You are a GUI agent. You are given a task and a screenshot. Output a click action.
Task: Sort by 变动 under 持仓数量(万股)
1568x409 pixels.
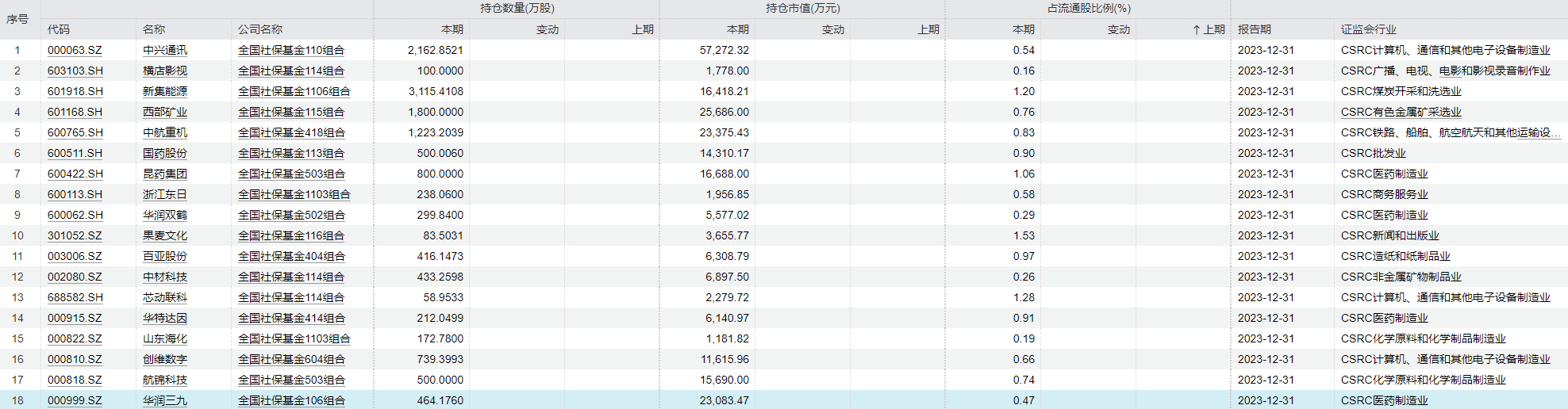548,29
